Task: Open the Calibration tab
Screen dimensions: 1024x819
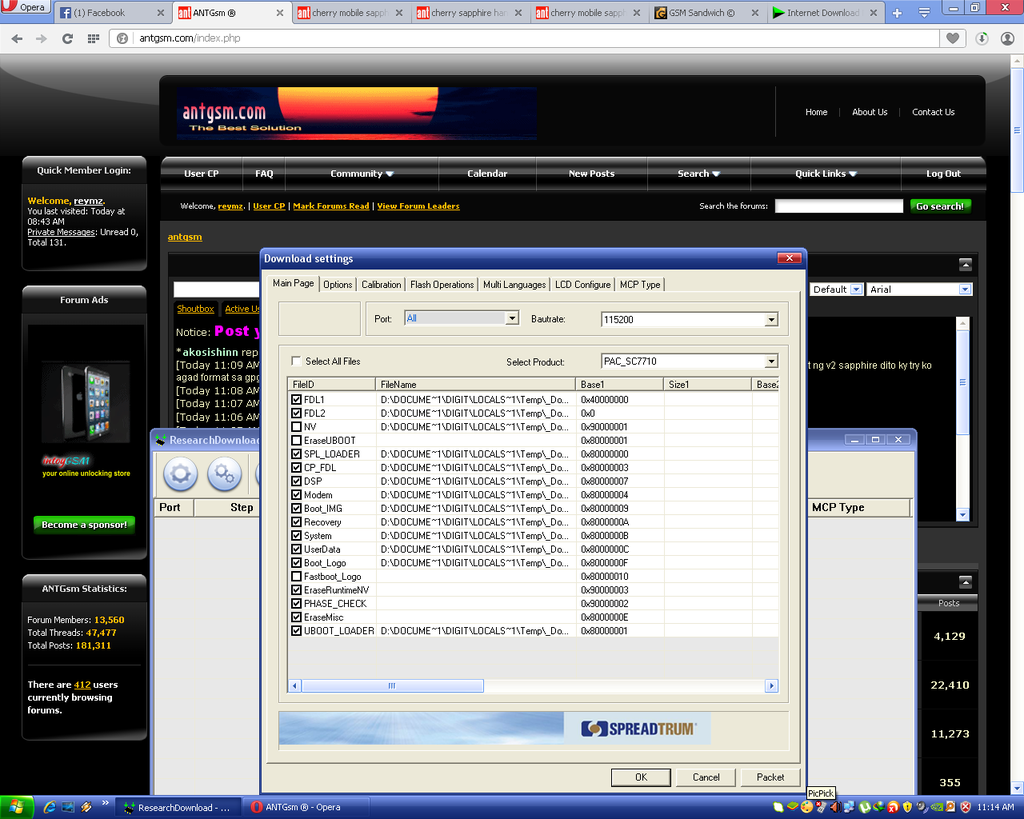Action: [x=381, y=285]
